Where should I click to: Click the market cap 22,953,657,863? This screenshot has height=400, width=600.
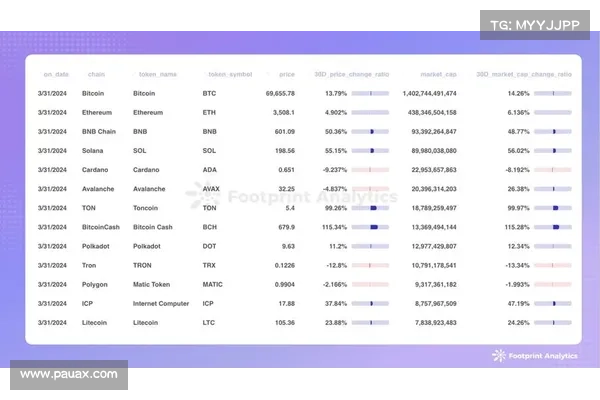pos(434,170)
